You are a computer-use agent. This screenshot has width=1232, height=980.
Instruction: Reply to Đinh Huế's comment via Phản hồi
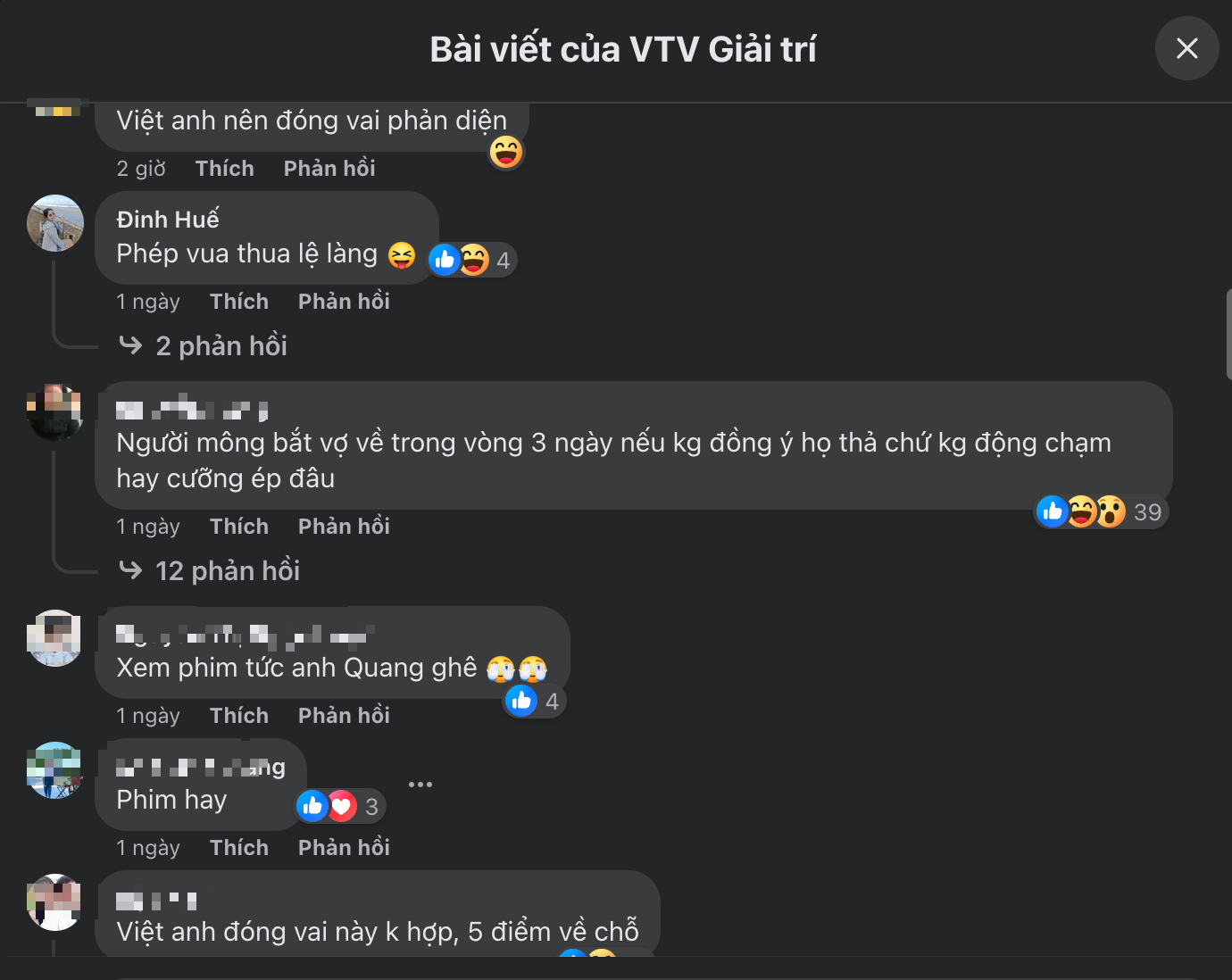click(x=344, y=302)
